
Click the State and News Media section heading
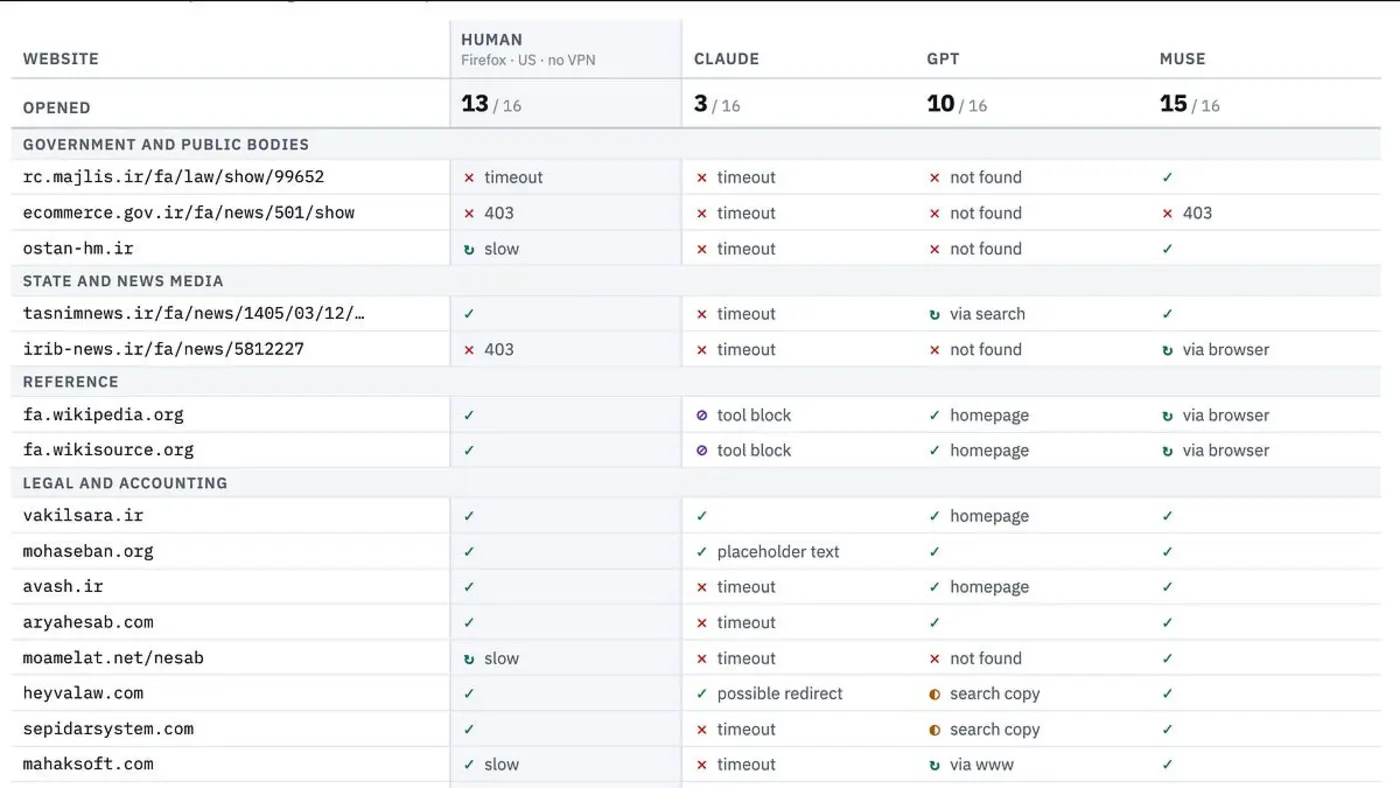(x=123, y=281)
